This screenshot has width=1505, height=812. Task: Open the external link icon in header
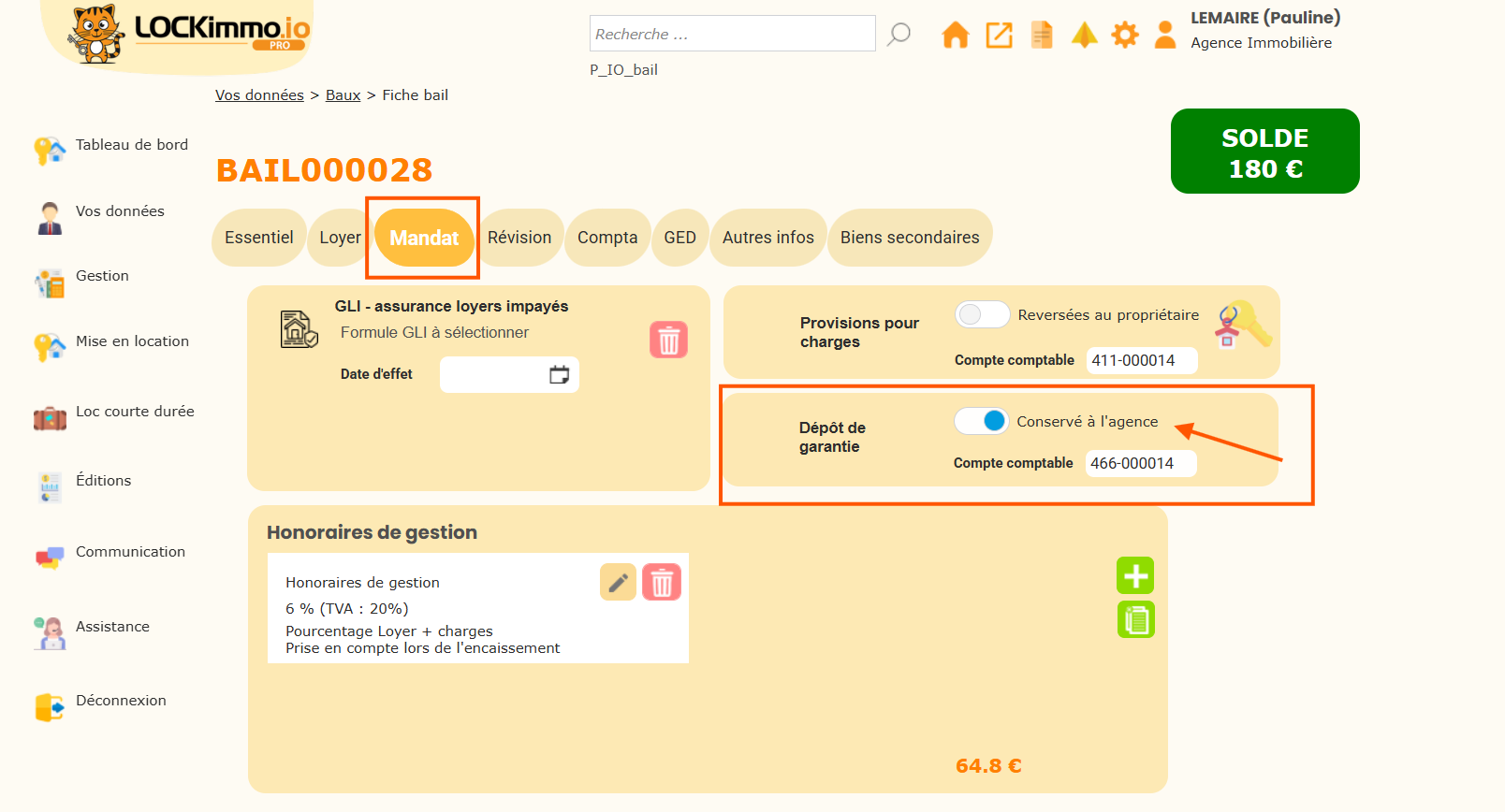(999, 36)
